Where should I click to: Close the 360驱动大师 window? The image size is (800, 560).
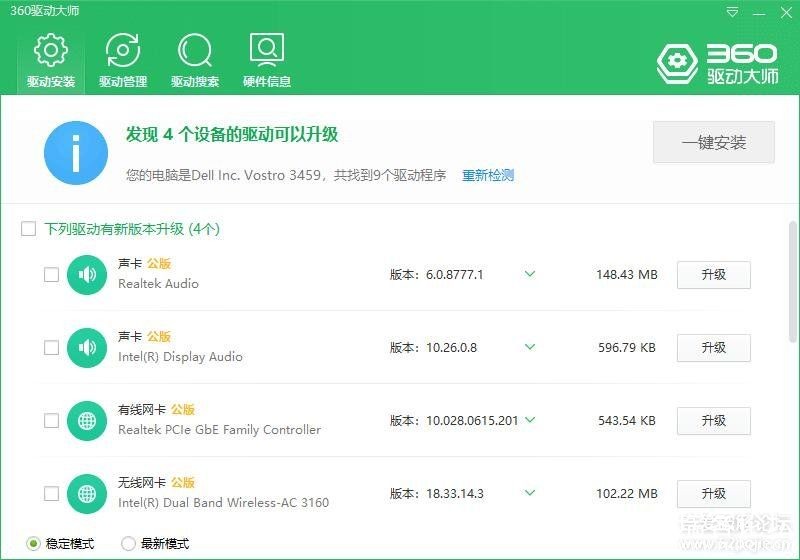tap(786, 12)
